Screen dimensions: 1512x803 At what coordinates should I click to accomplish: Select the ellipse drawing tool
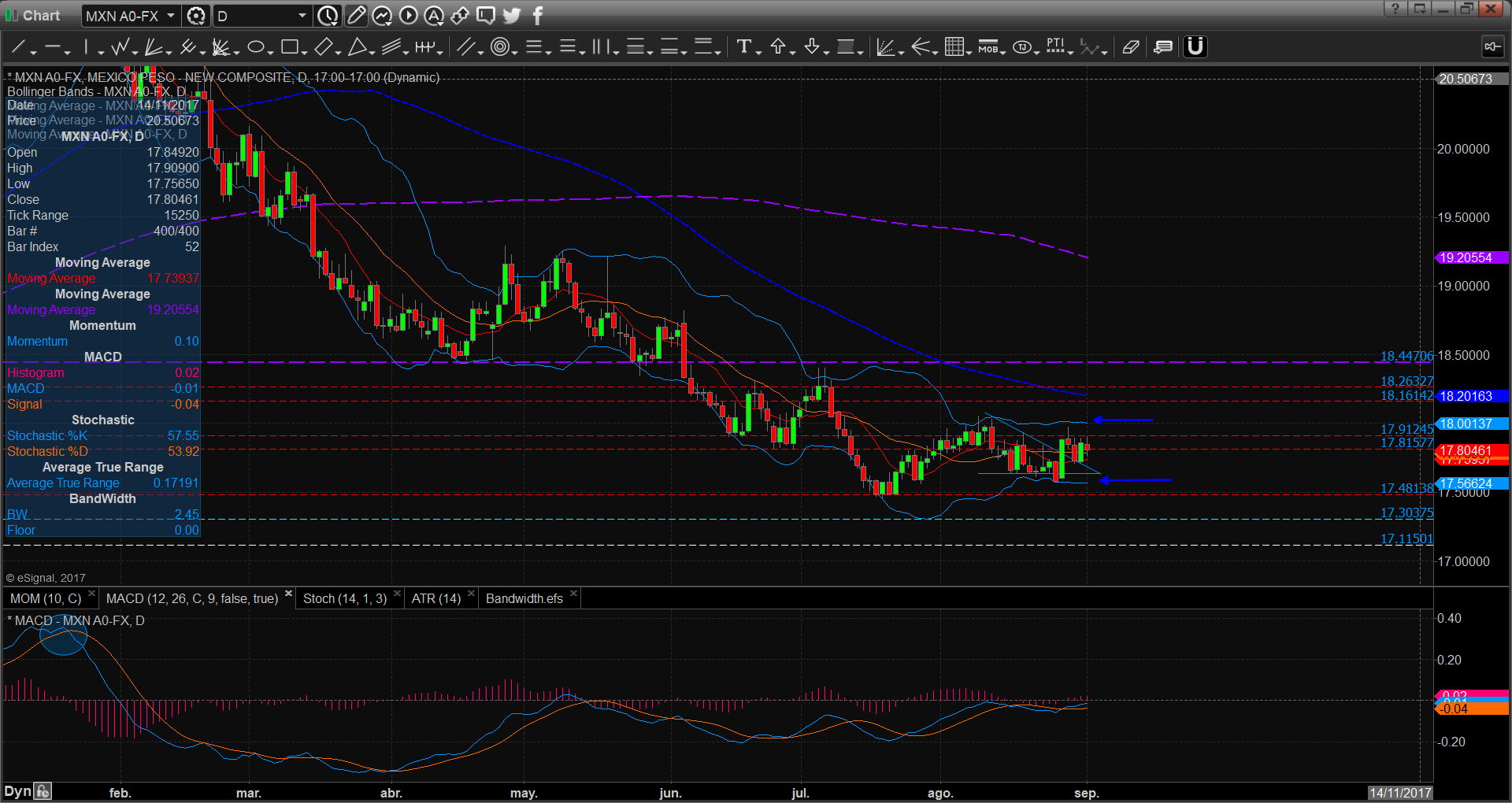point(256,47)
